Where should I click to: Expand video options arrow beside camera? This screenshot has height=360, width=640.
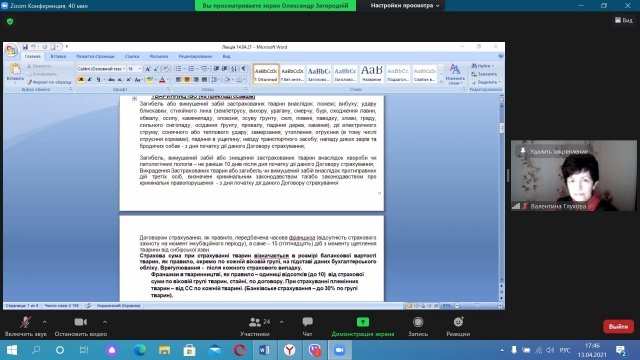pos(105,322)
